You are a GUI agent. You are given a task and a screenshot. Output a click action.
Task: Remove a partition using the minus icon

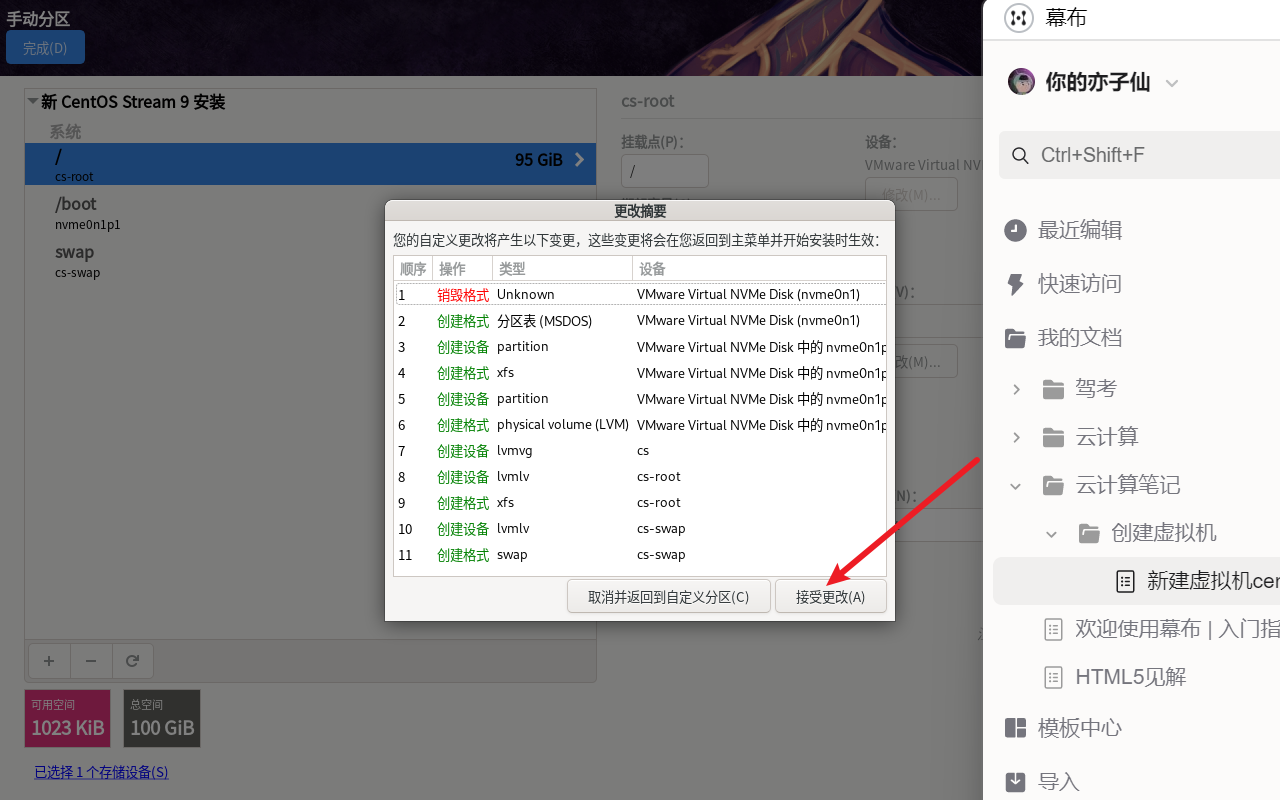point(90,660)
